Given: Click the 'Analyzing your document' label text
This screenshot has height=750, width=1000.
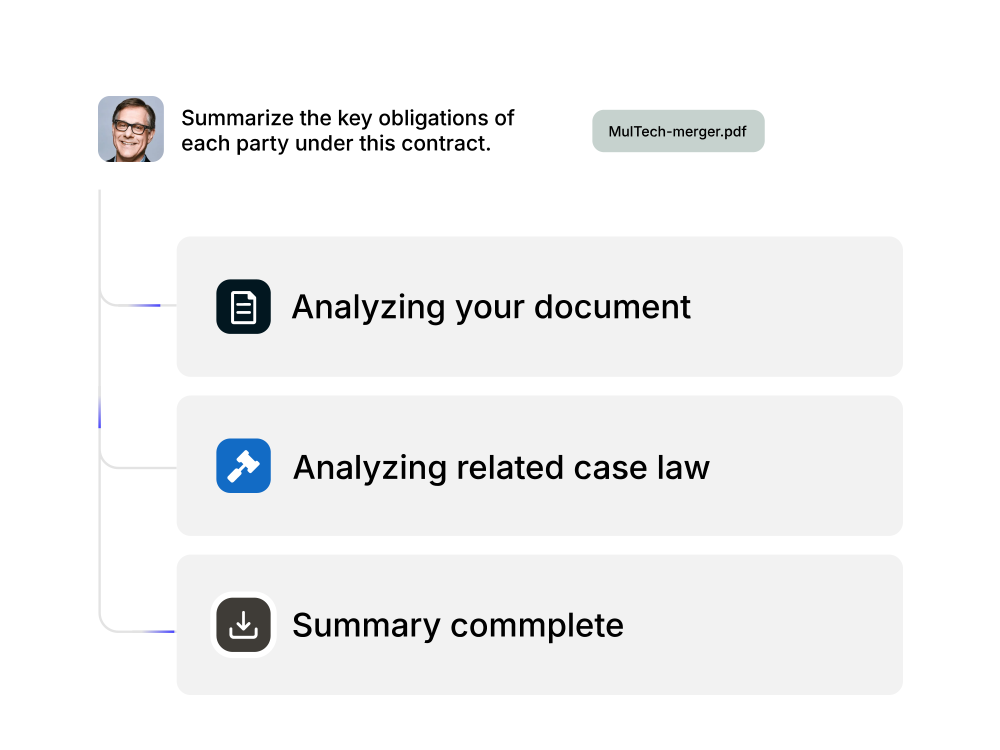Looking at the screenshot, I should 491,307.
